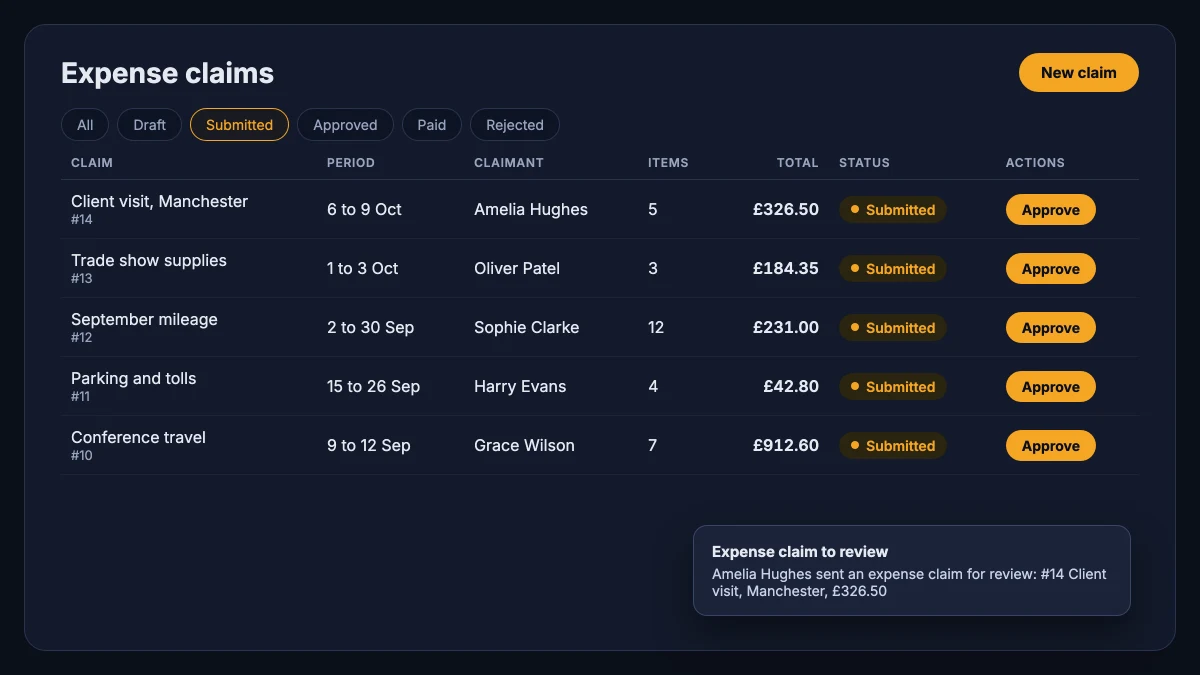Click the Expense claims page heading
This screenshot has height=675, width=1200.
(167, 73)
